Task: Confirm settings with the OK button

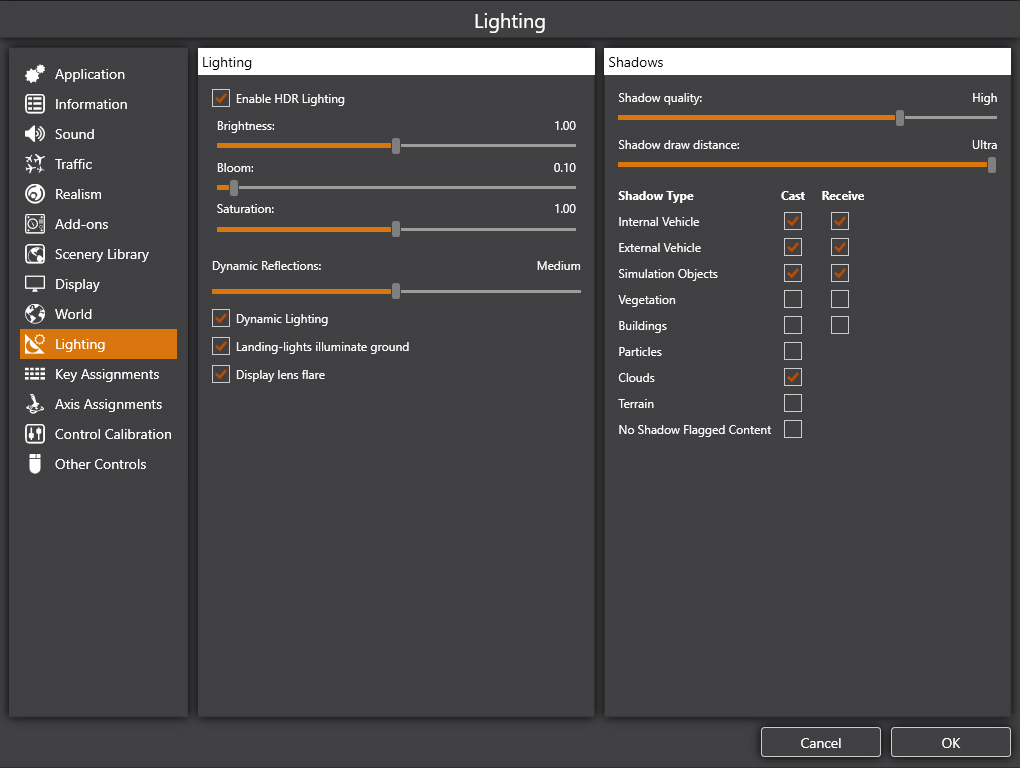Action: [x=950, y=743]
